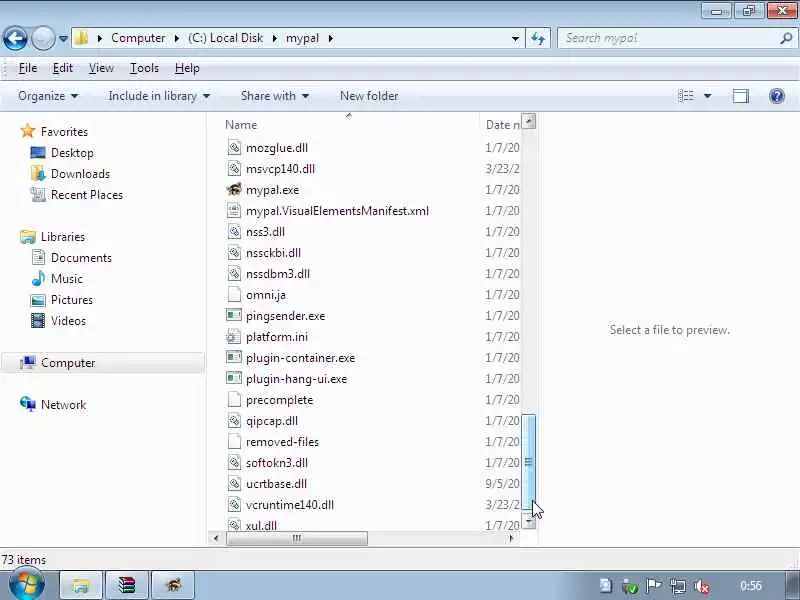Click the vertical scrollbar thumb
The height and width of the screenshot is (600, 800).
(529, 461)
